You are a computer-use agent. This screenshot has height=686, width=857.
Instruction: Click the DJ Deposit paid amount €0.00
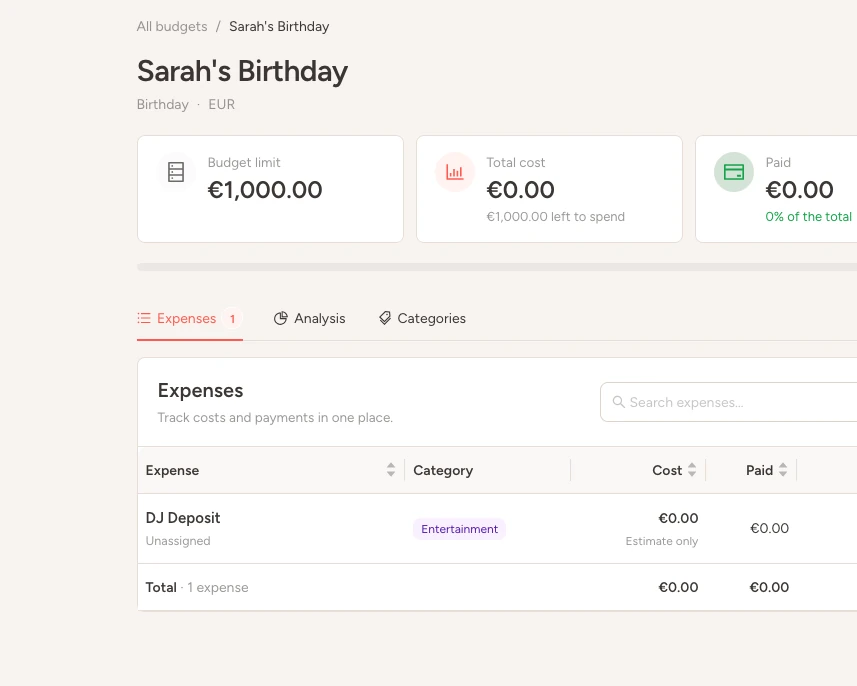point(770,528)
